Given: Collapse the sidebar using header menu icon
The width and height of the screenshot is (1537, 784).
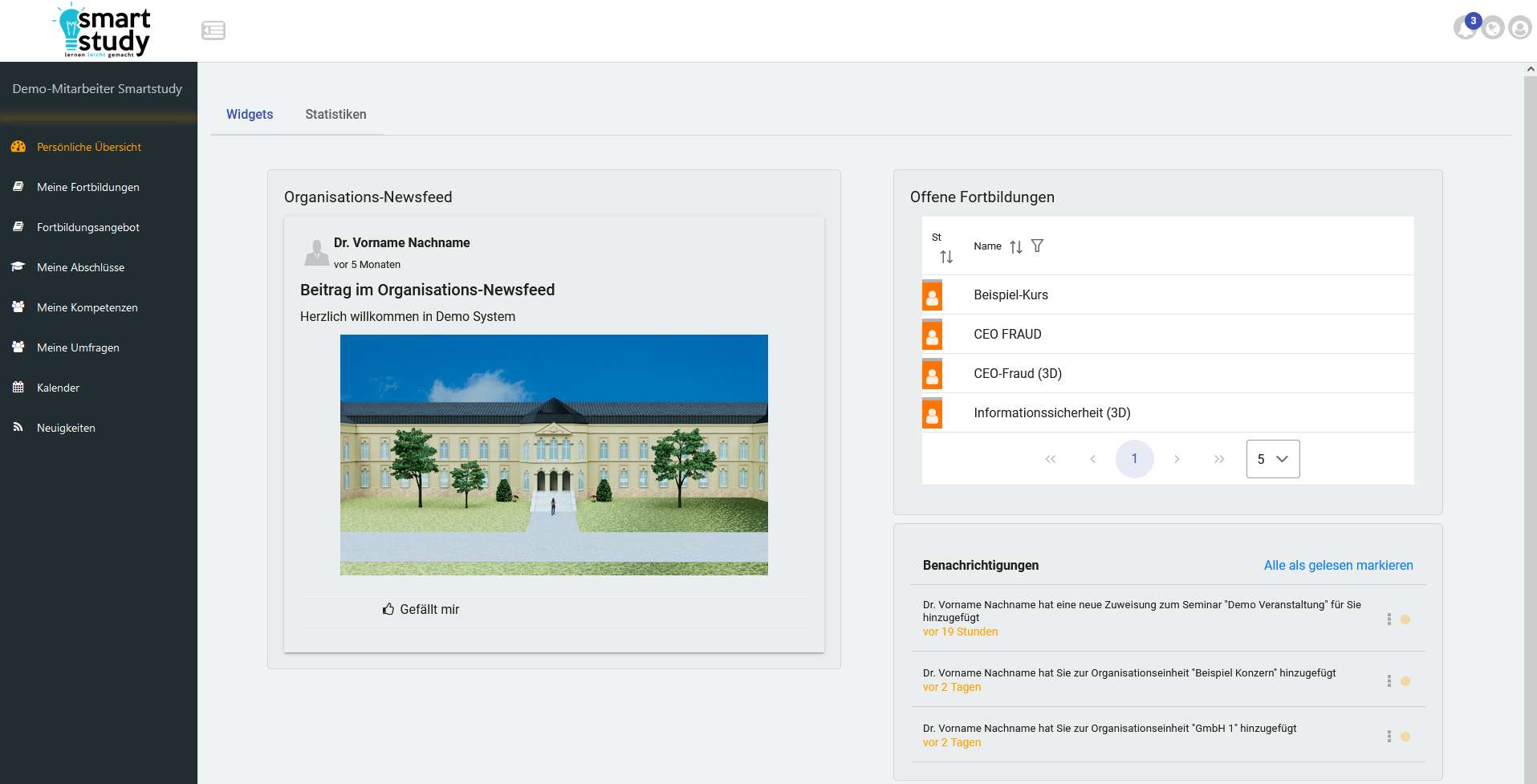Looking at the screenshot, I should (213, 30).
